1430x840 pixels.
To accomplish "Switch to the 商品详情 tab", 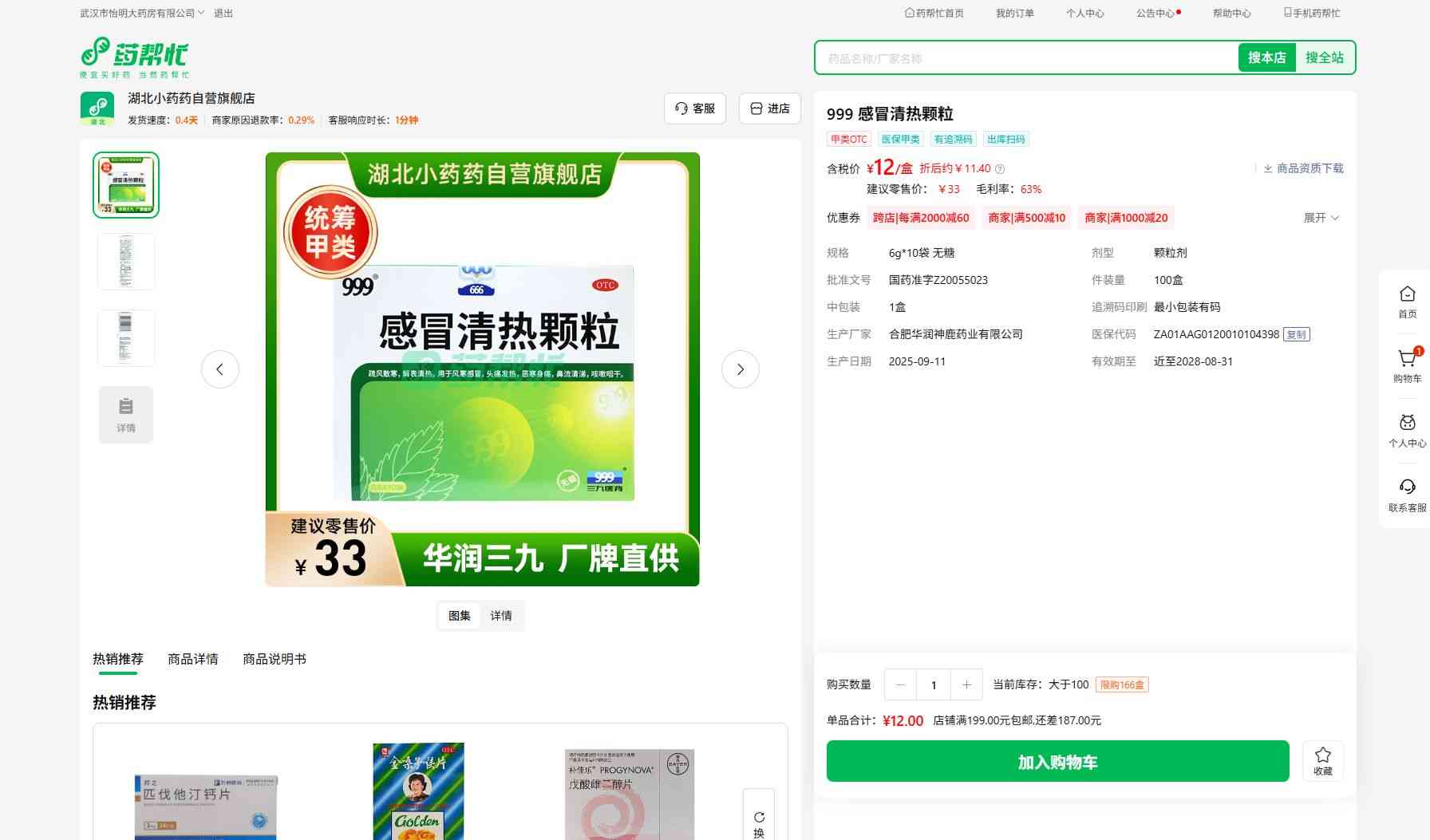I will tap(192, 659).
